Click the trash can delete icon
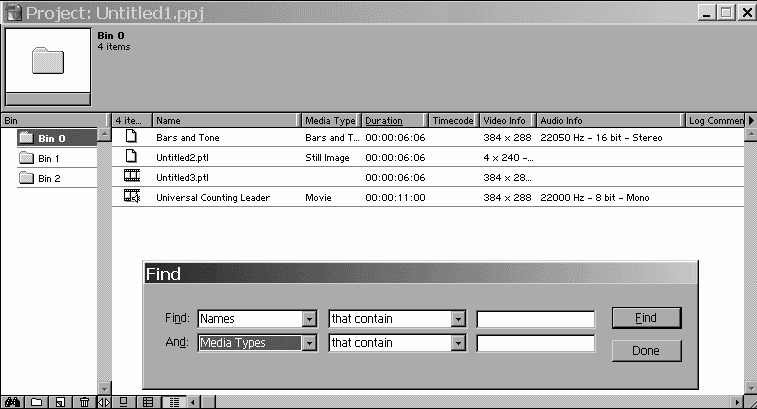 click(x=84, y=402)
